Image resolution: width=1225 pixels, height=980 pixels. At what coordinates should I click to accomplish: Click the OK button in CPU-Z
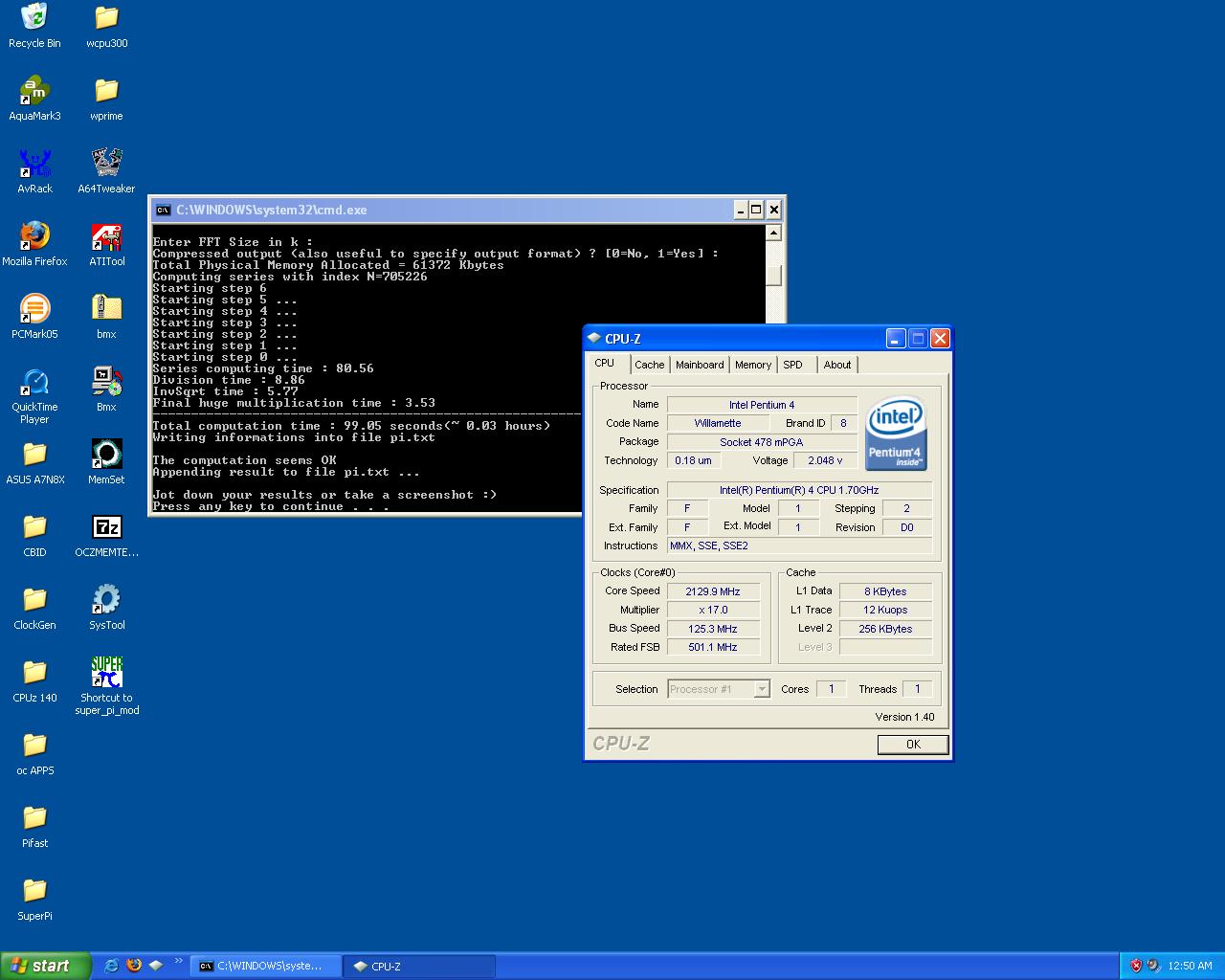tap(913, 745)
